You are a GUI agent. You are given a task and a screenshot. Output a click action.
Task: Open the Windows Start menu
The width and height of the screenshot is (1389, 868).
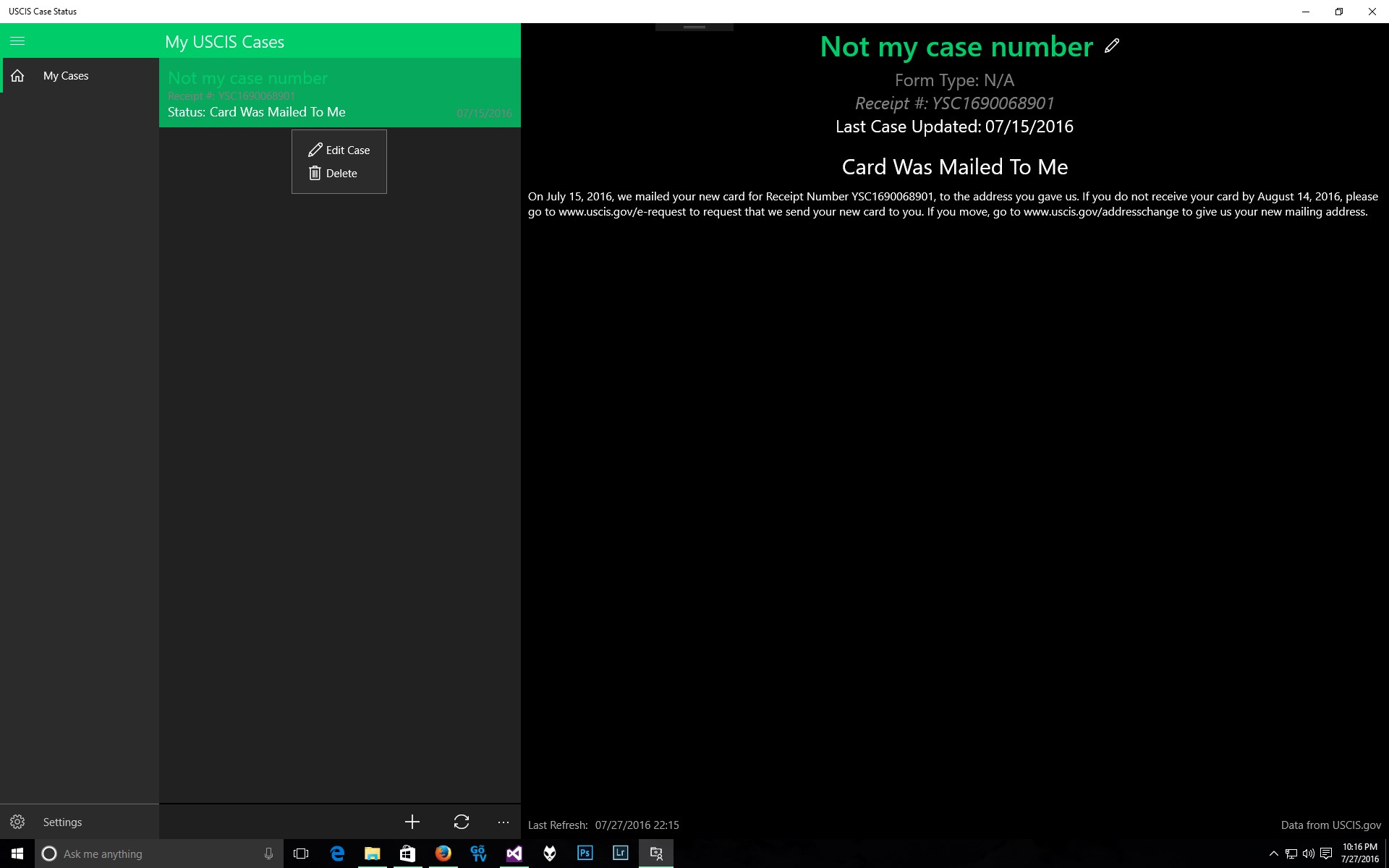(17, 854)
